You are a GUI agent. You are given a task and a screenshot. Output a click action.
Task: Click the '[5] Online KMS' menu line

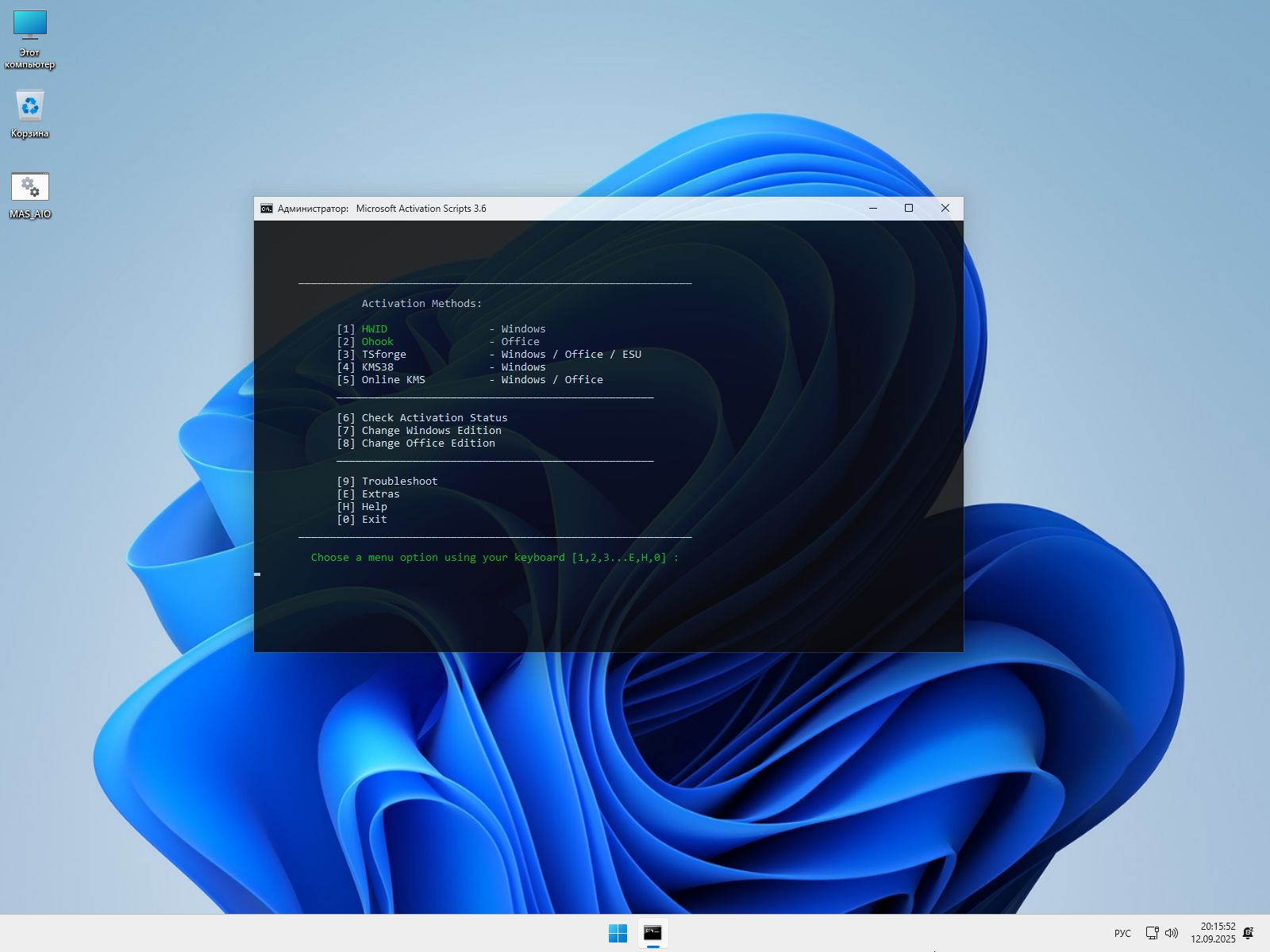click(381, 380)
